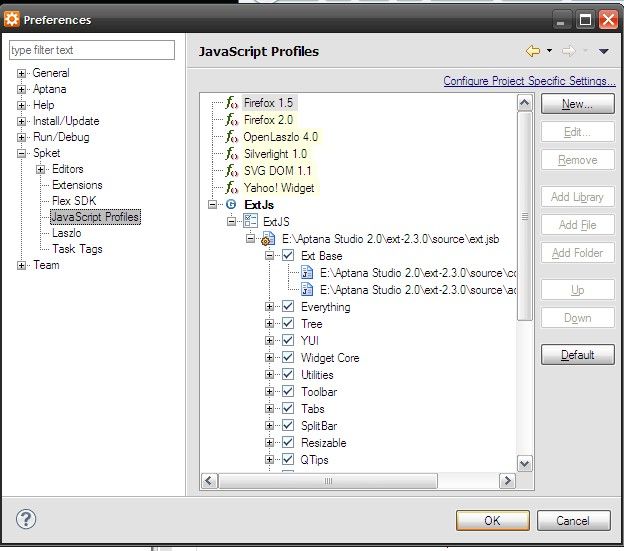Select the Yahoo! Widget profile text
Image resolution: width=624 pixels, height=551 pixels.
click(279, 188)
